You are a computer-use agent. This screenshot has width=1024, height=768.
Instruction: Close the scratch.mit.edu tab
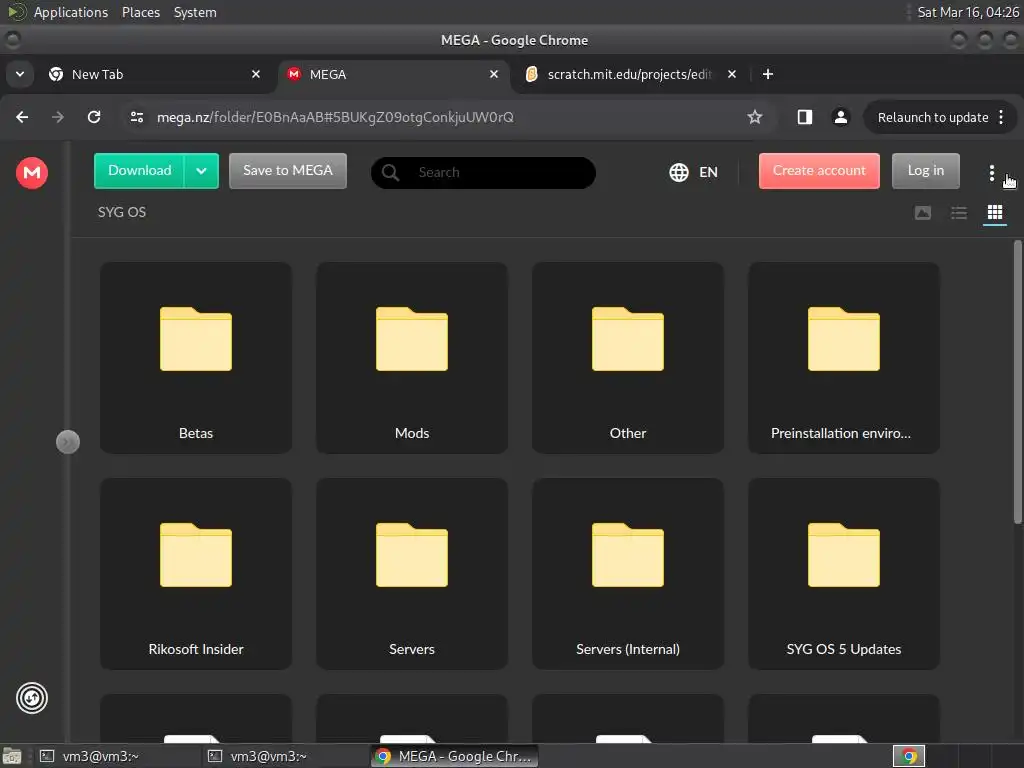coord(732,74)
